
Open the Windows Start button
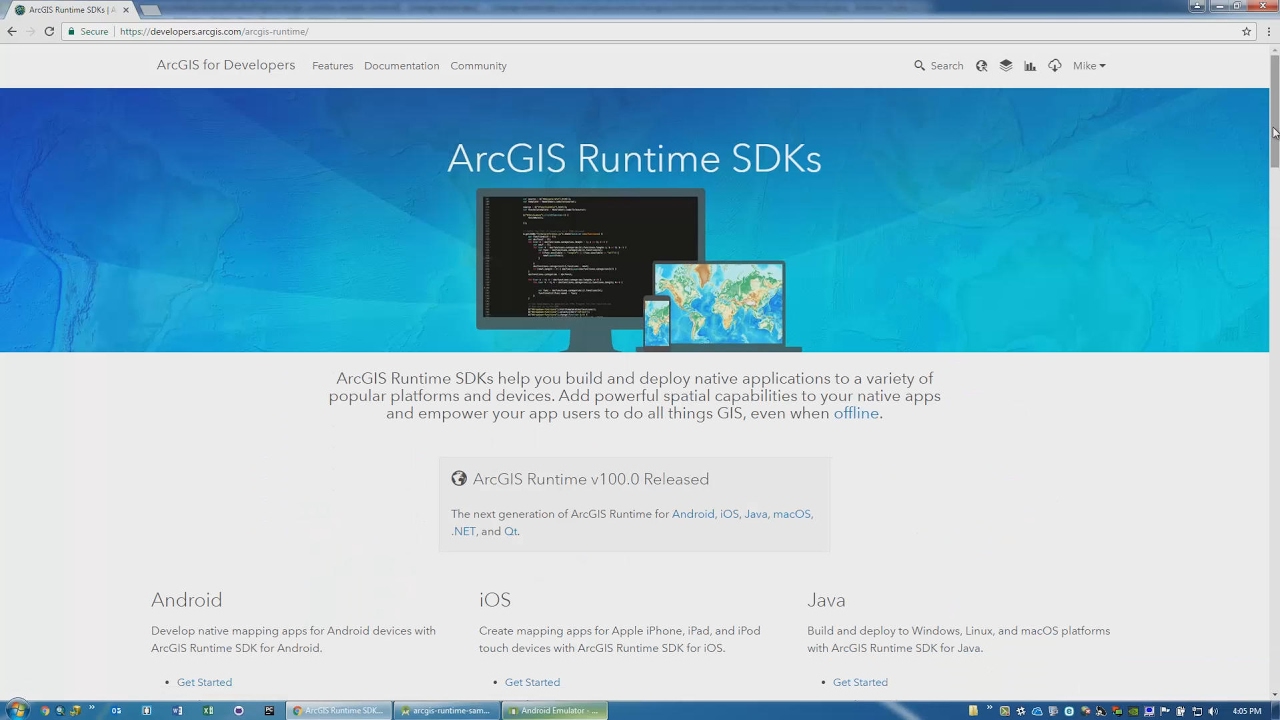click(x=17, y=710)
